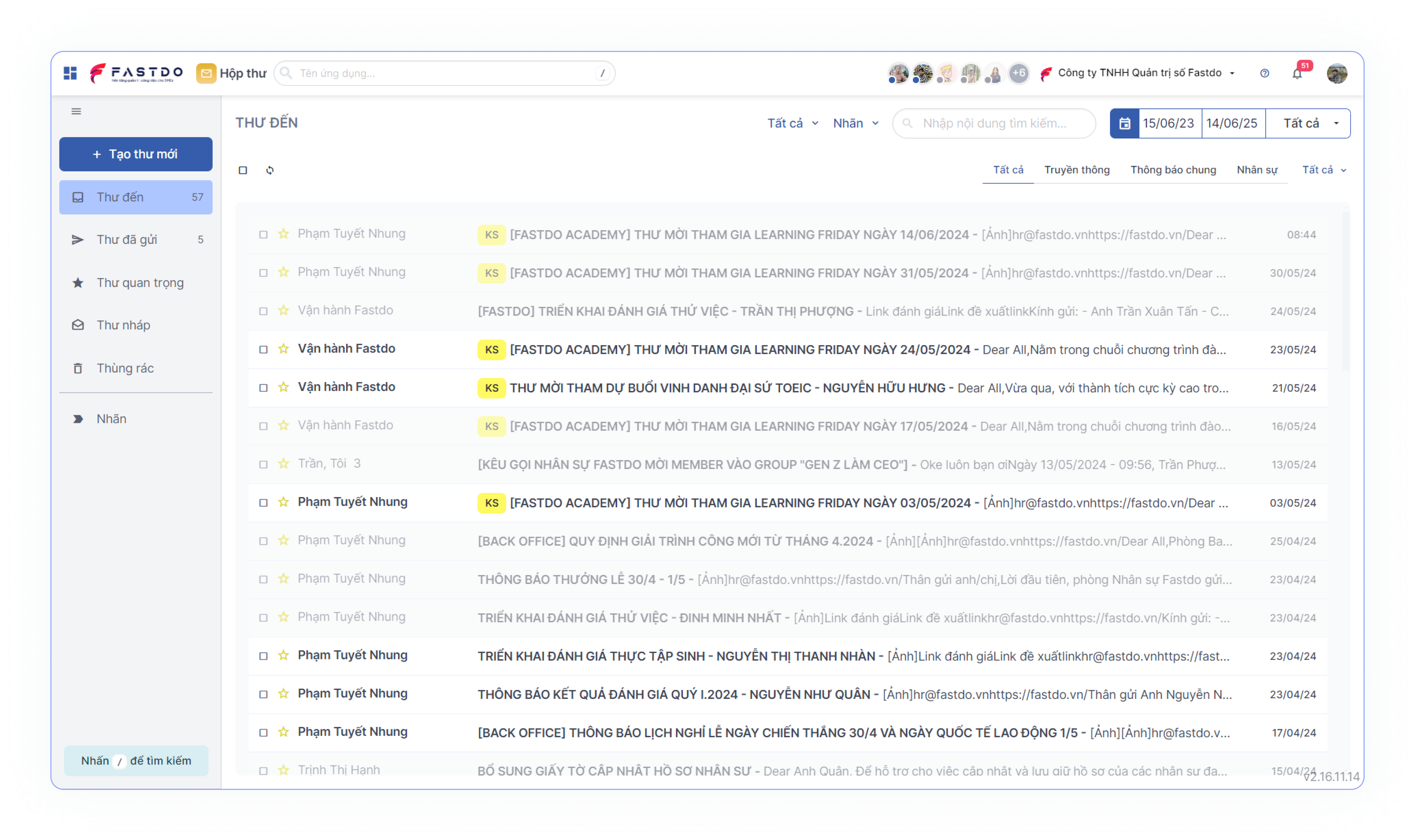Click the Fastdo logo
Screen dimensions: 1415x840
tap(136, 73)
